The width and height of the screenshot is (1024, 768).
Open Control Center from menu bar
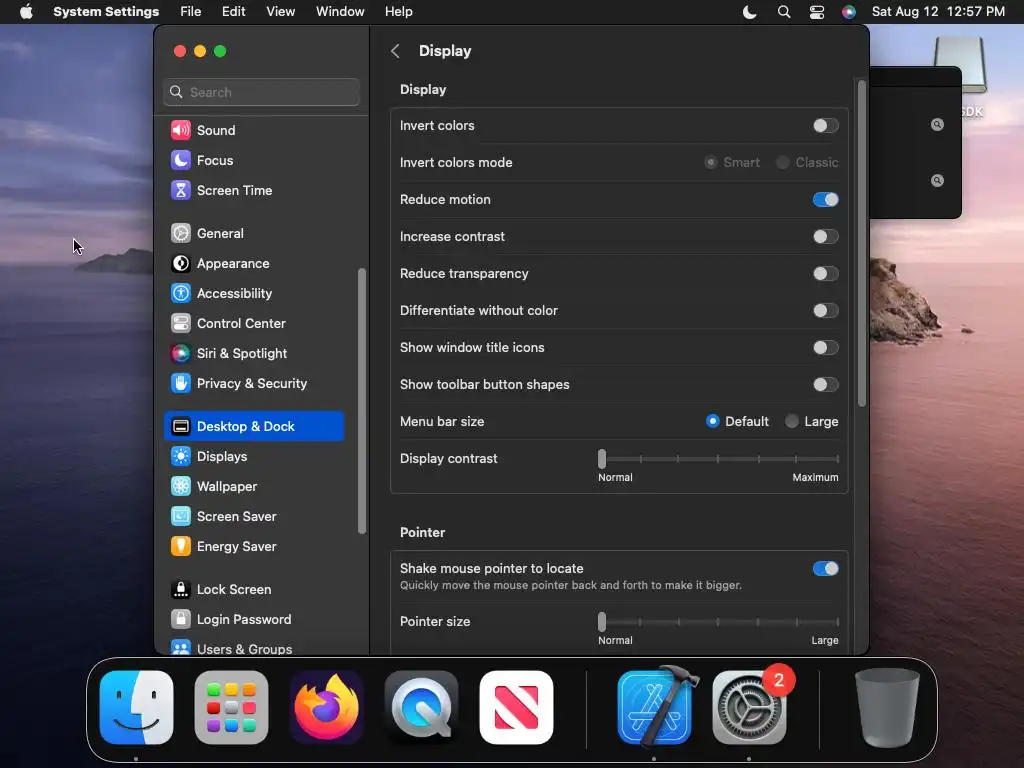(816, 12)
